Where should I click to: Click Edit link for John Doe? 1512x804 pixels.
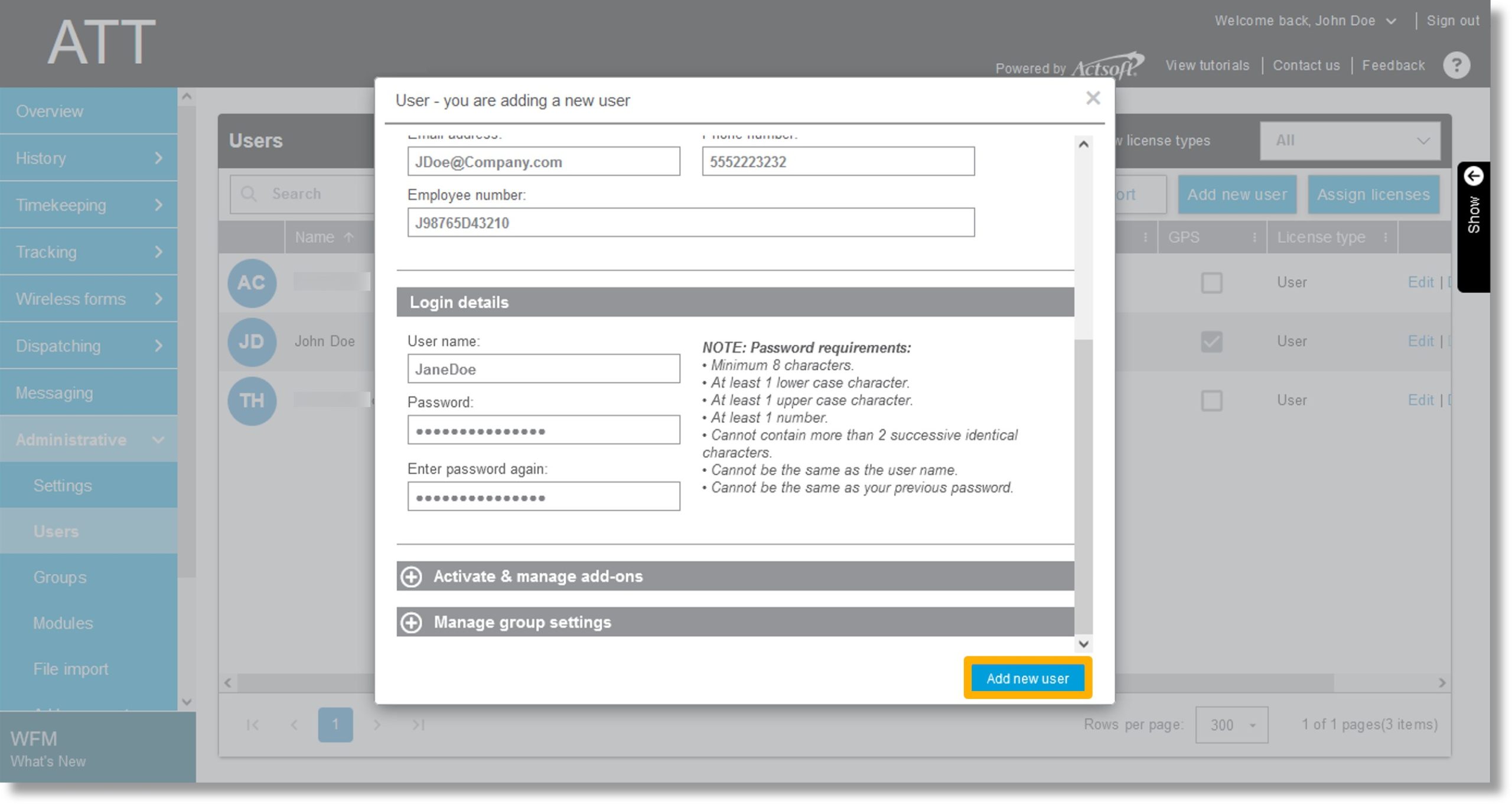[1420, 341]
